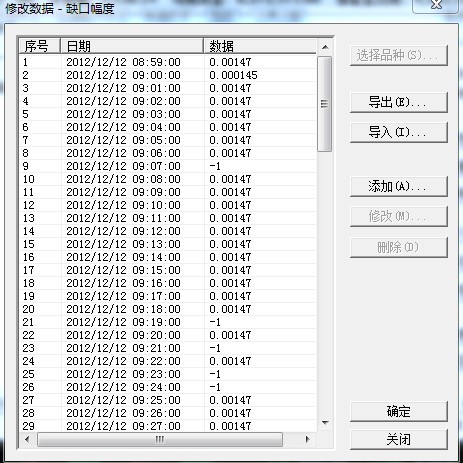Click sequence number 20 cell
The width and height of the screenshot is (463, 463).
(28, 309)
